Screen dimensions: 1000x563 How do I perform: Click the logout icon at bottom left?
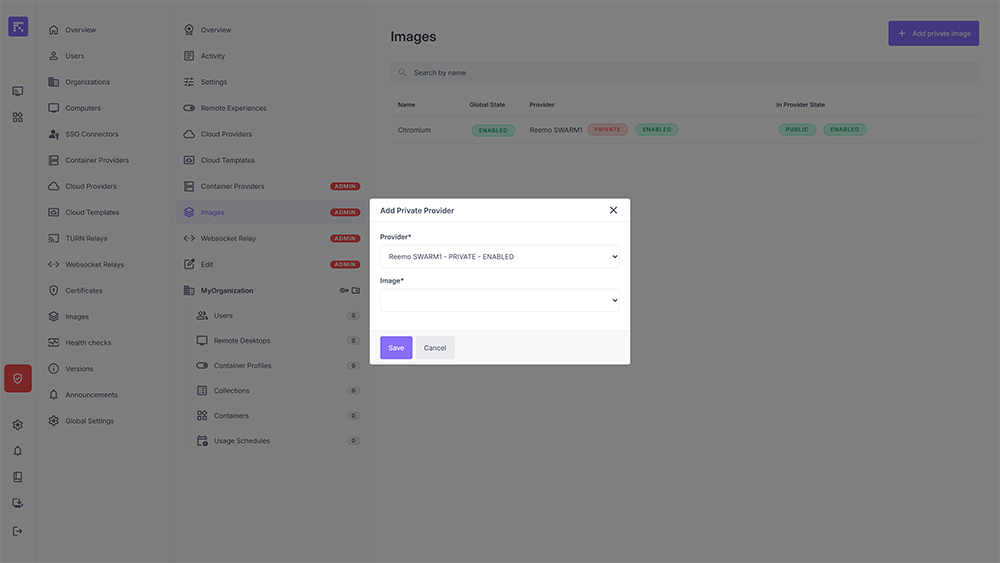[18, 531]
